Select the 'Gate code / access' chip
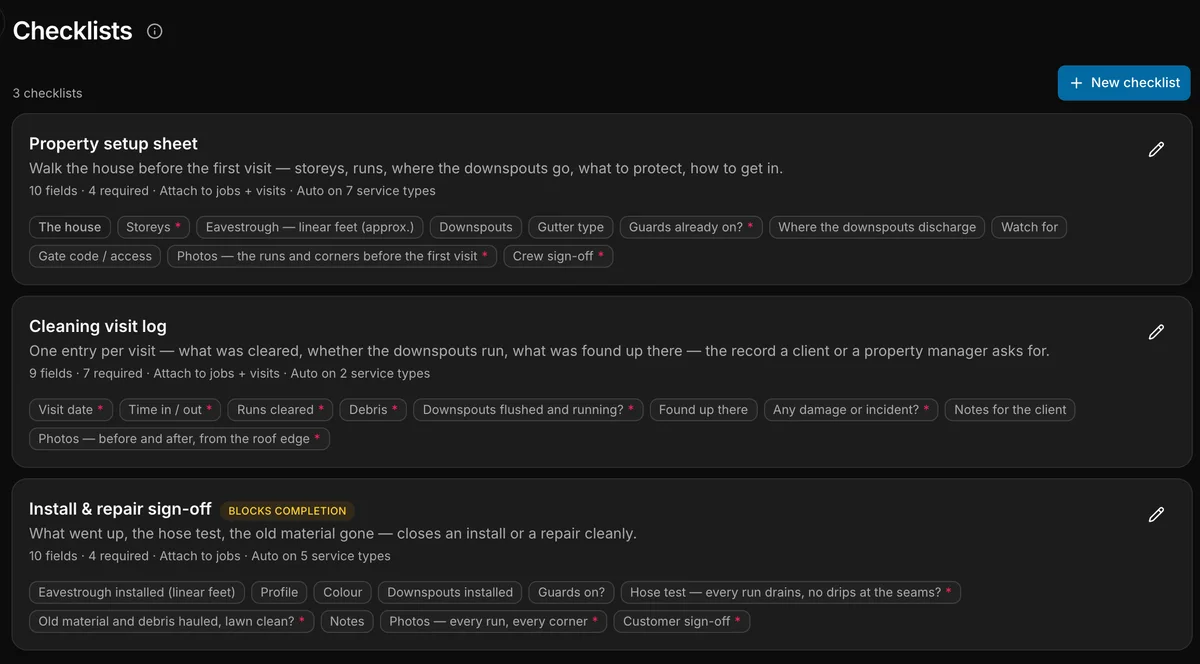The width and height of the screenshot is (1200, 664). (x=95, y=256)
